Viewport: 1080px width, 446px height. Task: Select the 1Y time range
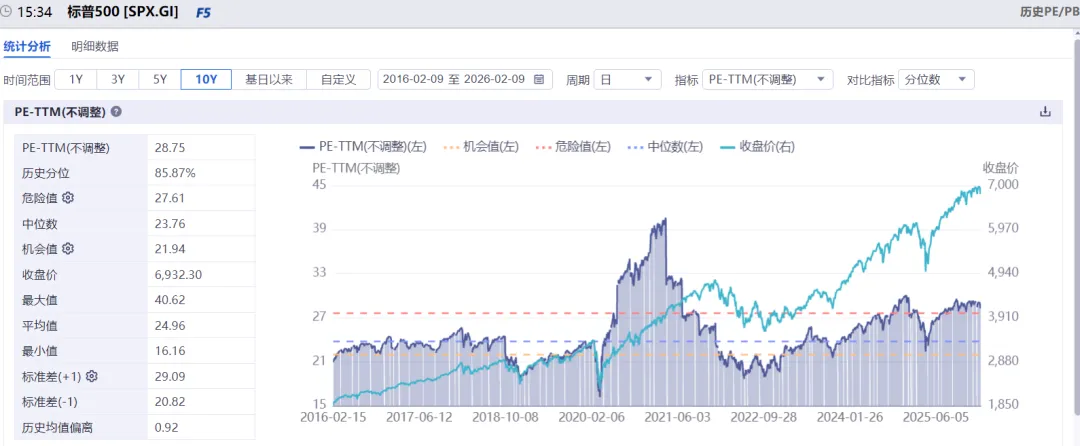tap(76, 79)
